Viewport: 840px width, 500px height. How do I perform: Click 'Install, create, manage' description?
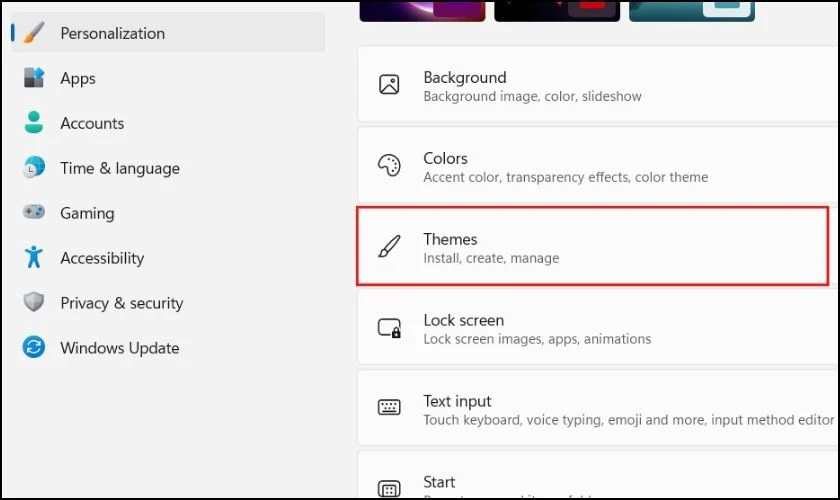pyautogui.click(x=491, y=258)
